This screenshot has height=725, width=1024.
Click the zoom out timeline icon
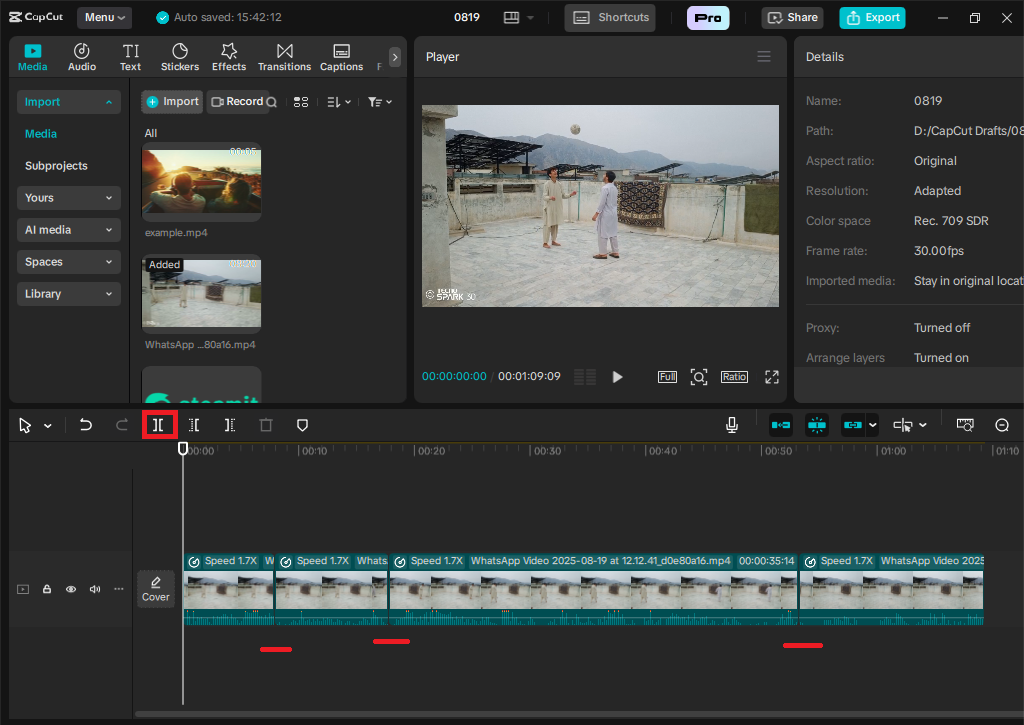click(1002, 425)
